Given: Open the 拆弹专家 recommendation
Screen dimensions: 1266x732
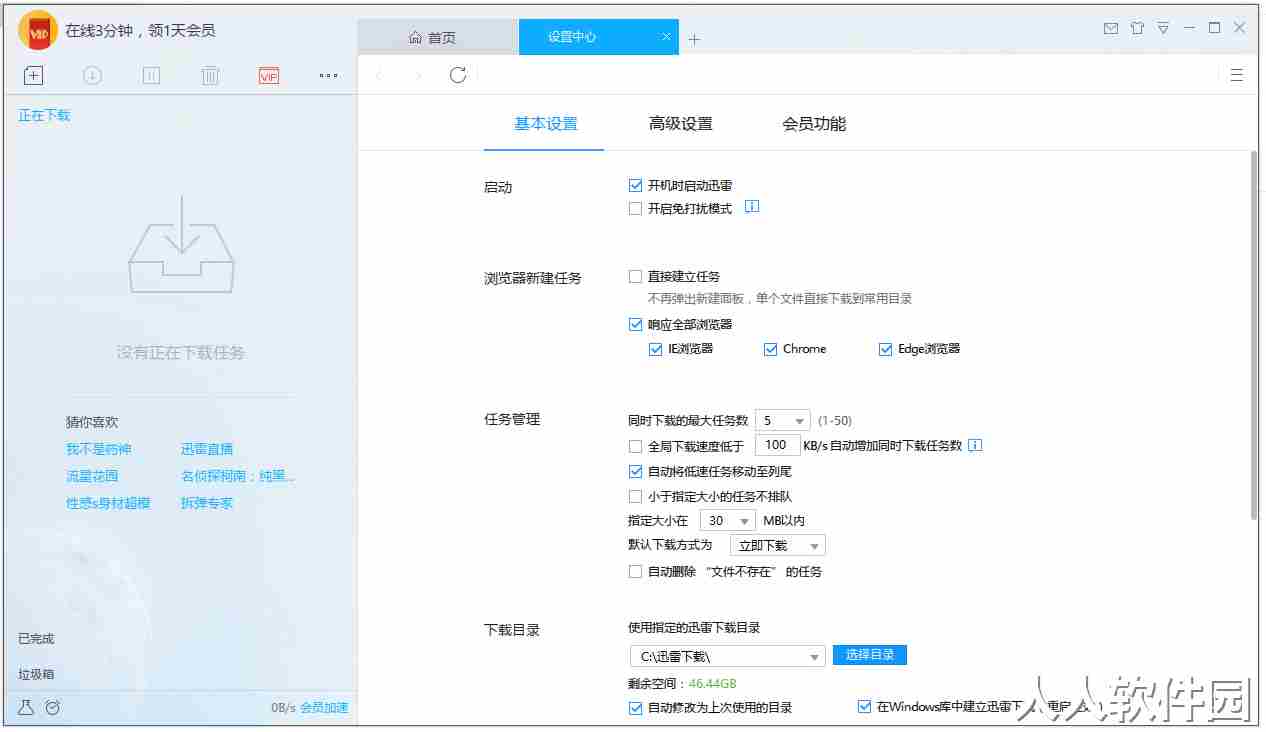Looking at the screenshot, I should click(207, 503).
